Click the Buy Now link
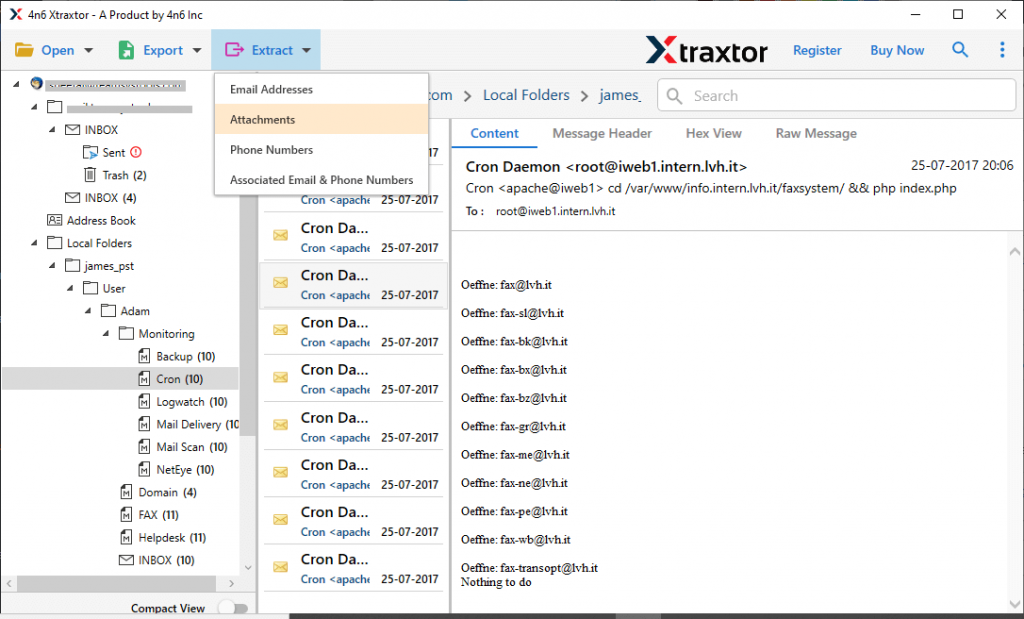 coord(896,49)
